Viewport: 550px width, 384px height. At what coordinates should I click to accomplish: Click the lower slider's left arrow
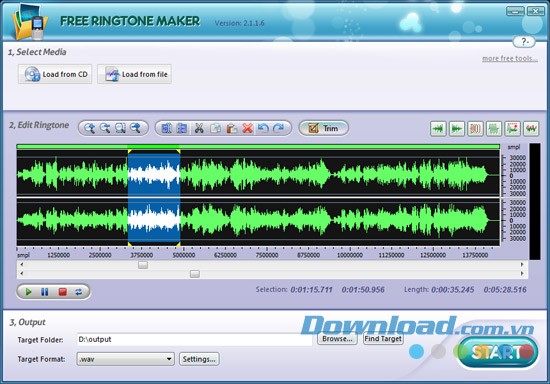click(22, 274)
